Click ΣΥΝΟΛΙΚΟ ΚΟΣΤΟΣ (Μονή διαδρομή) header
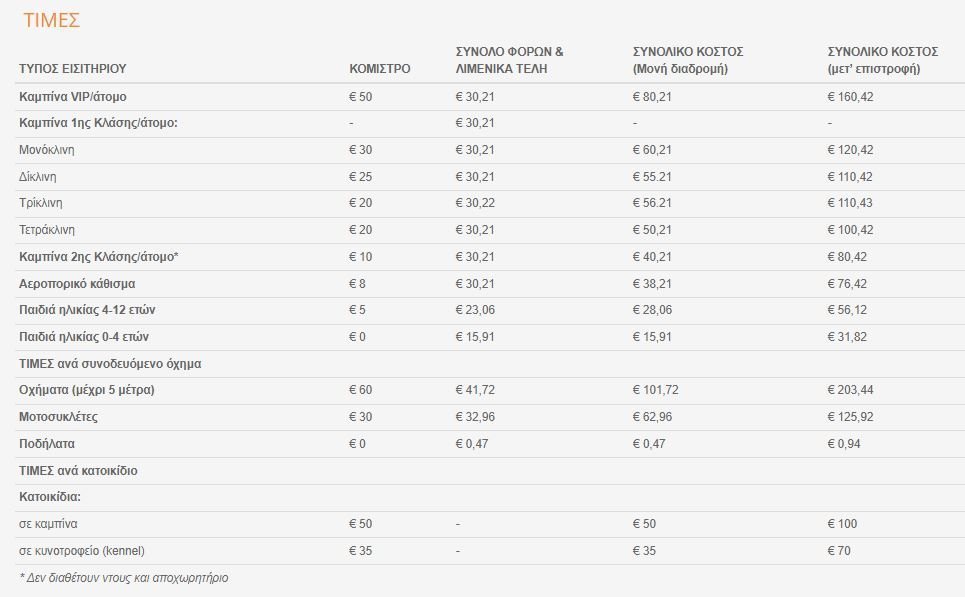 (x=688, y=60)
